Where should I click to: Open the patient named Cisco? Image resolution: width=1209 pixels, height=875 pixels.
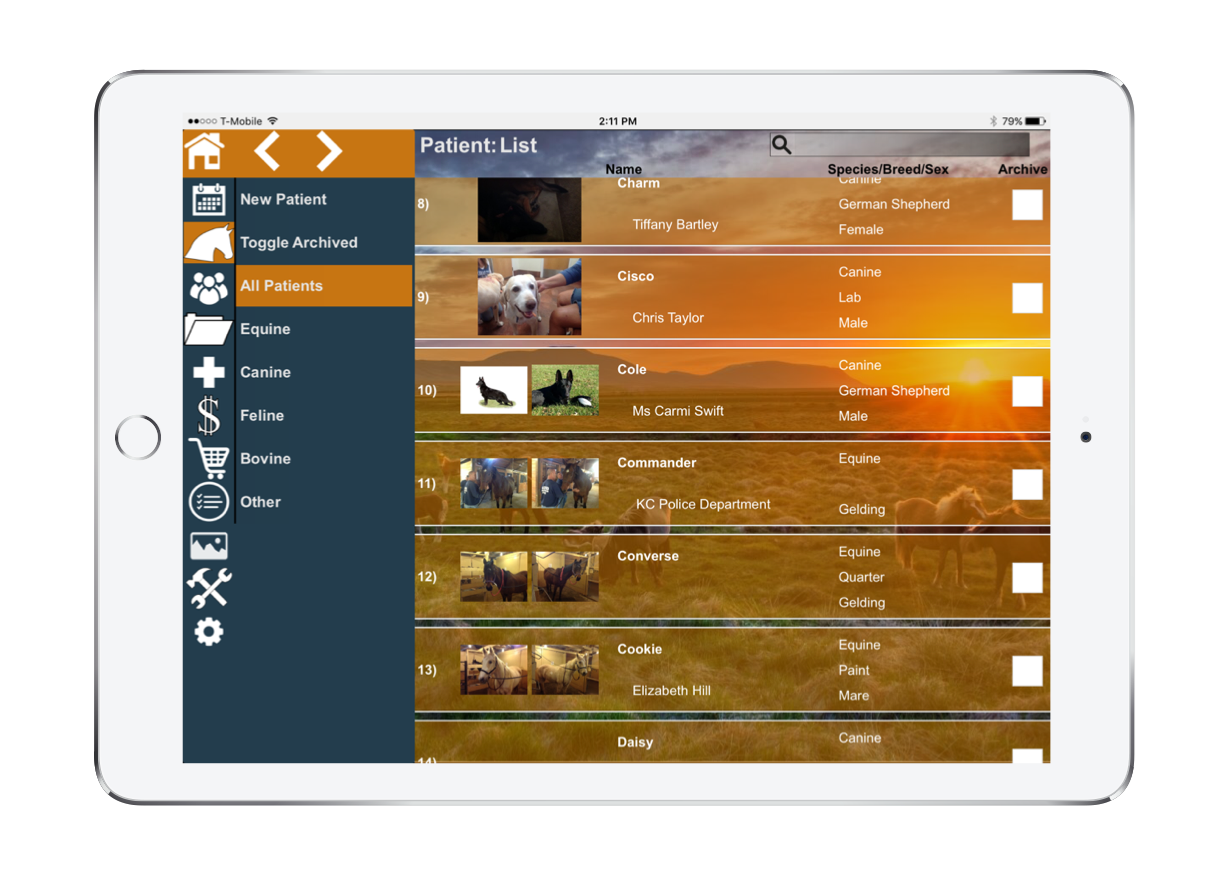pos(635,276)
